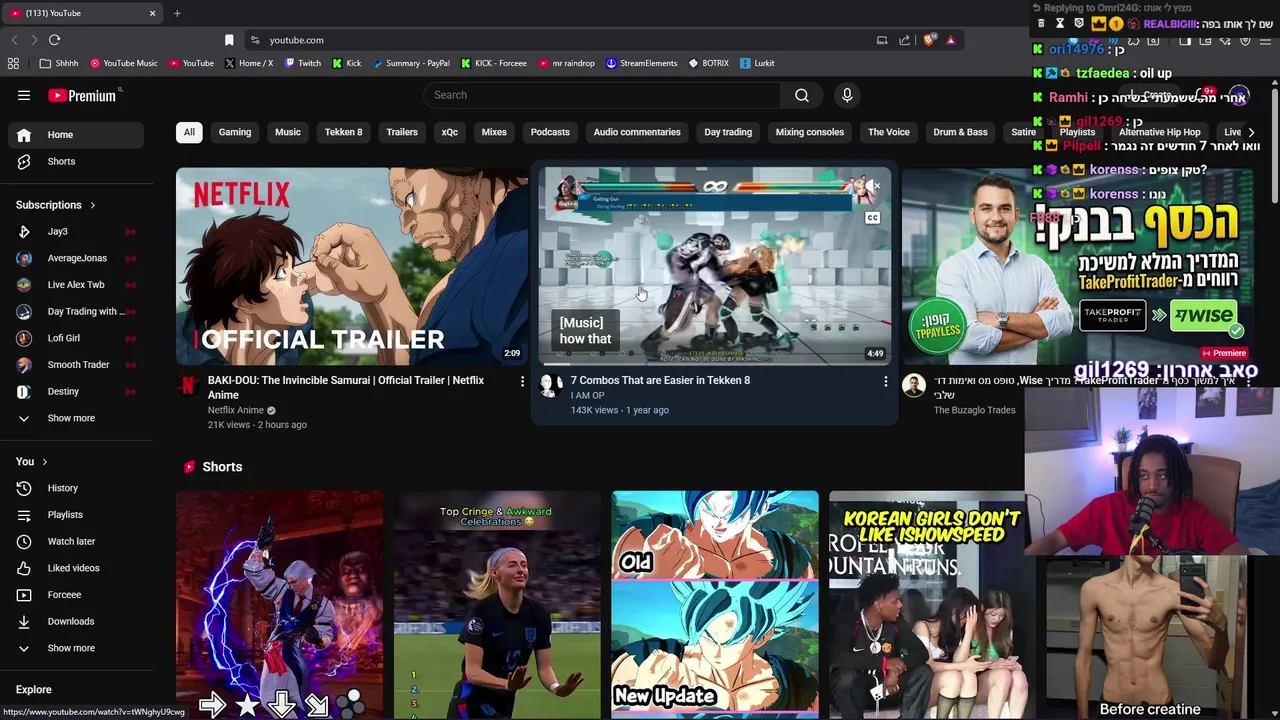Open the Destiny subscription channel

[x=76, y=391]
